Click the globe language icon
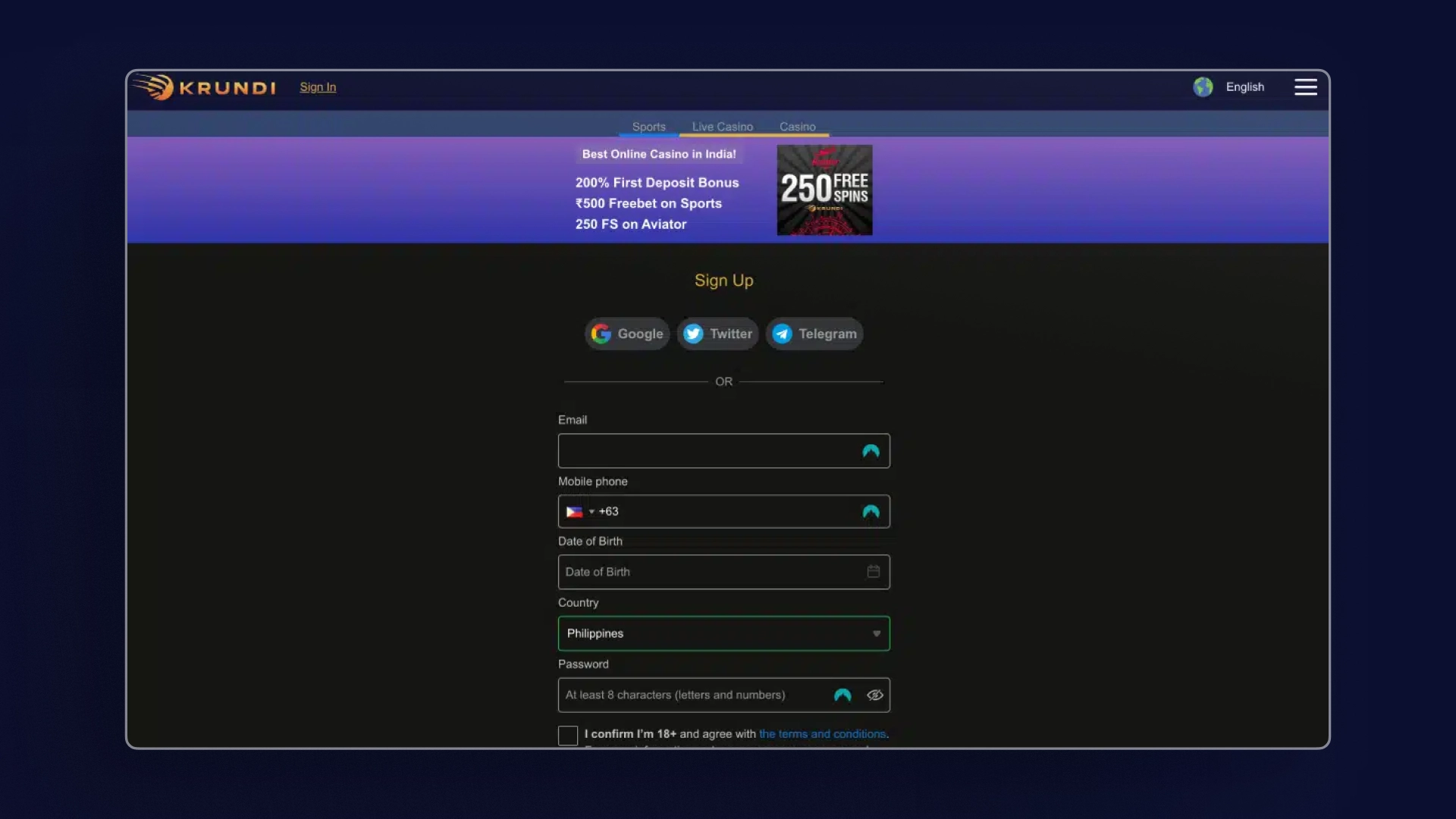The width and height of the screenshot is (1456, 819). [1203, 87]
